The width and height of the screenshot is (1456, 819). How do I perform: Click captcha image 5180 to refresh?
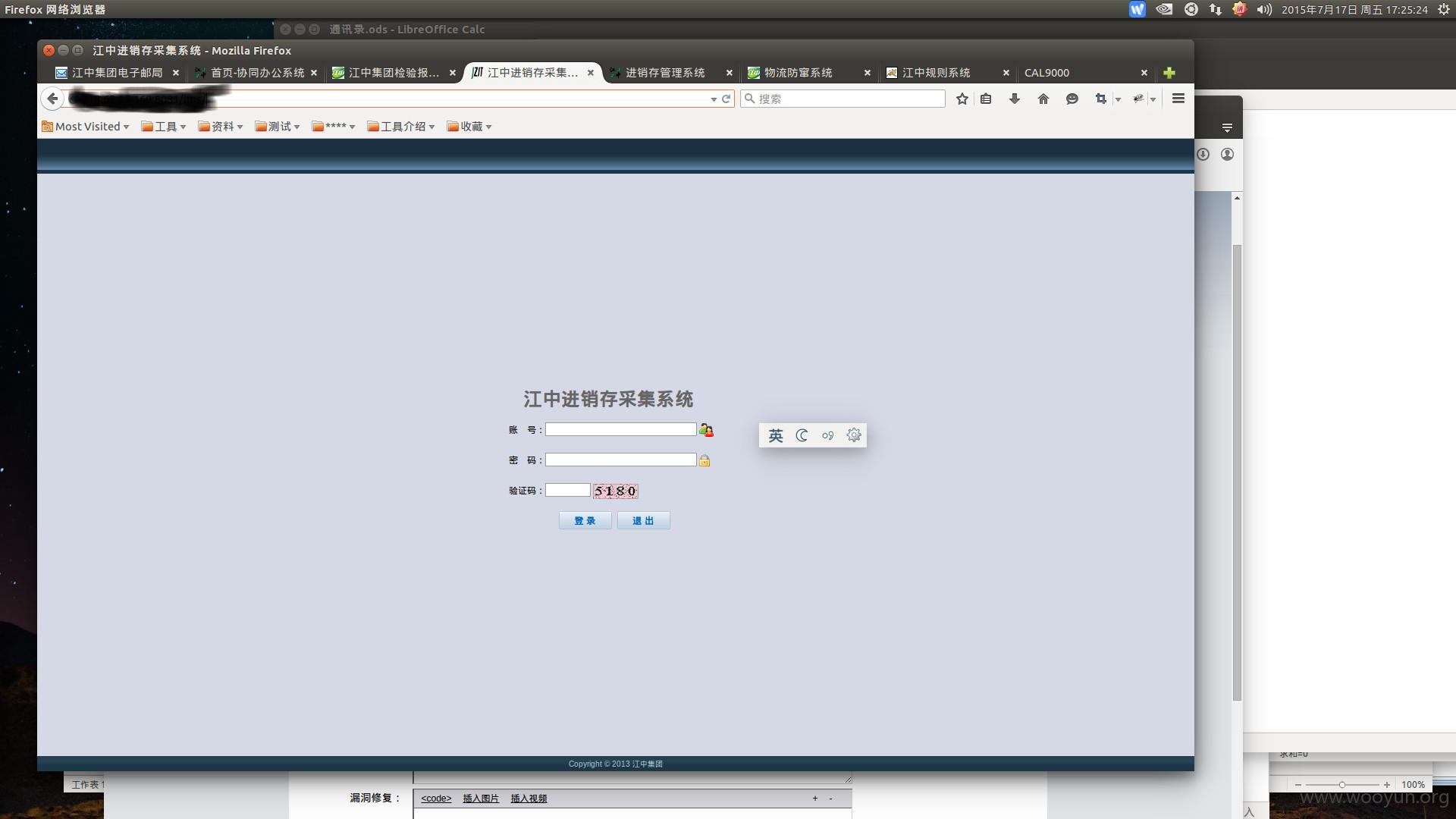point(615,491)
